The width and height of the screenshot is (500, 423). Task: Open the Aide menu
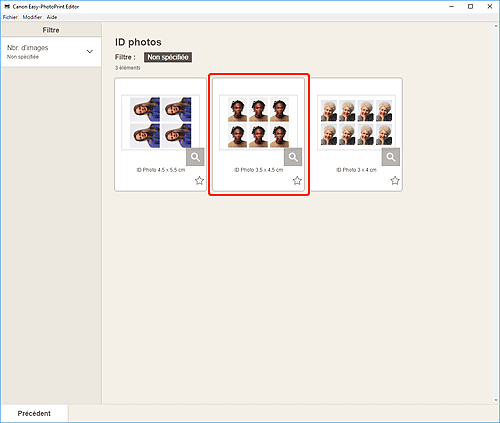[x=52, y=17]
